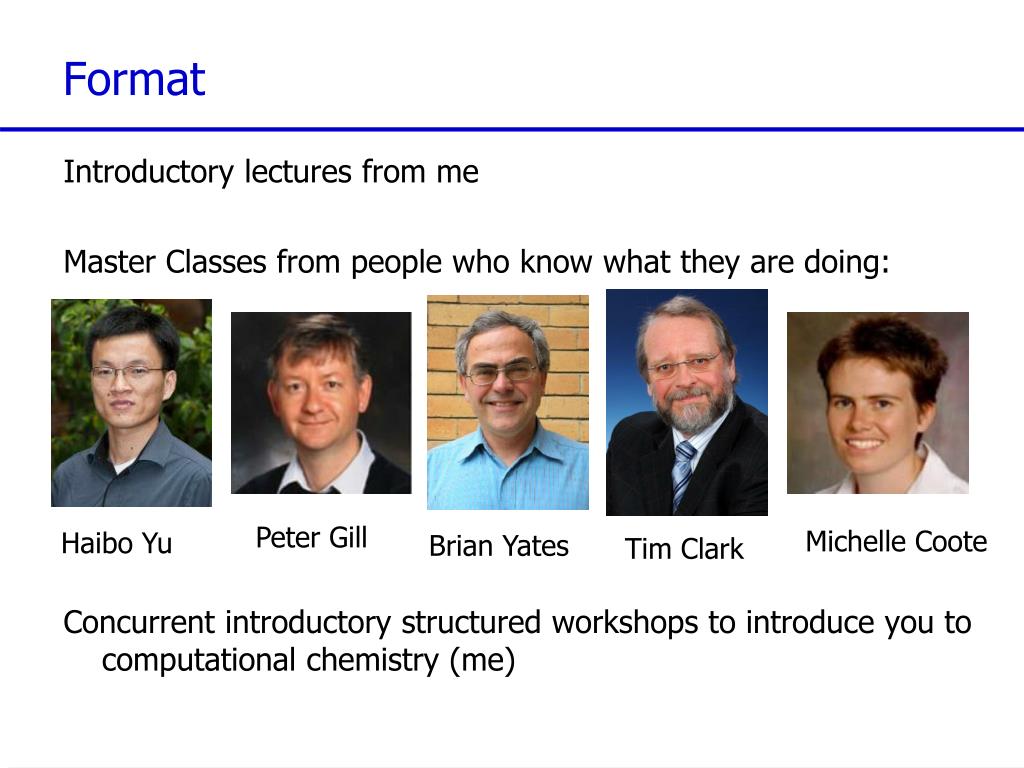Click the Format slide title
This screenshot has height=768, width=1024.
coord(134,79)
